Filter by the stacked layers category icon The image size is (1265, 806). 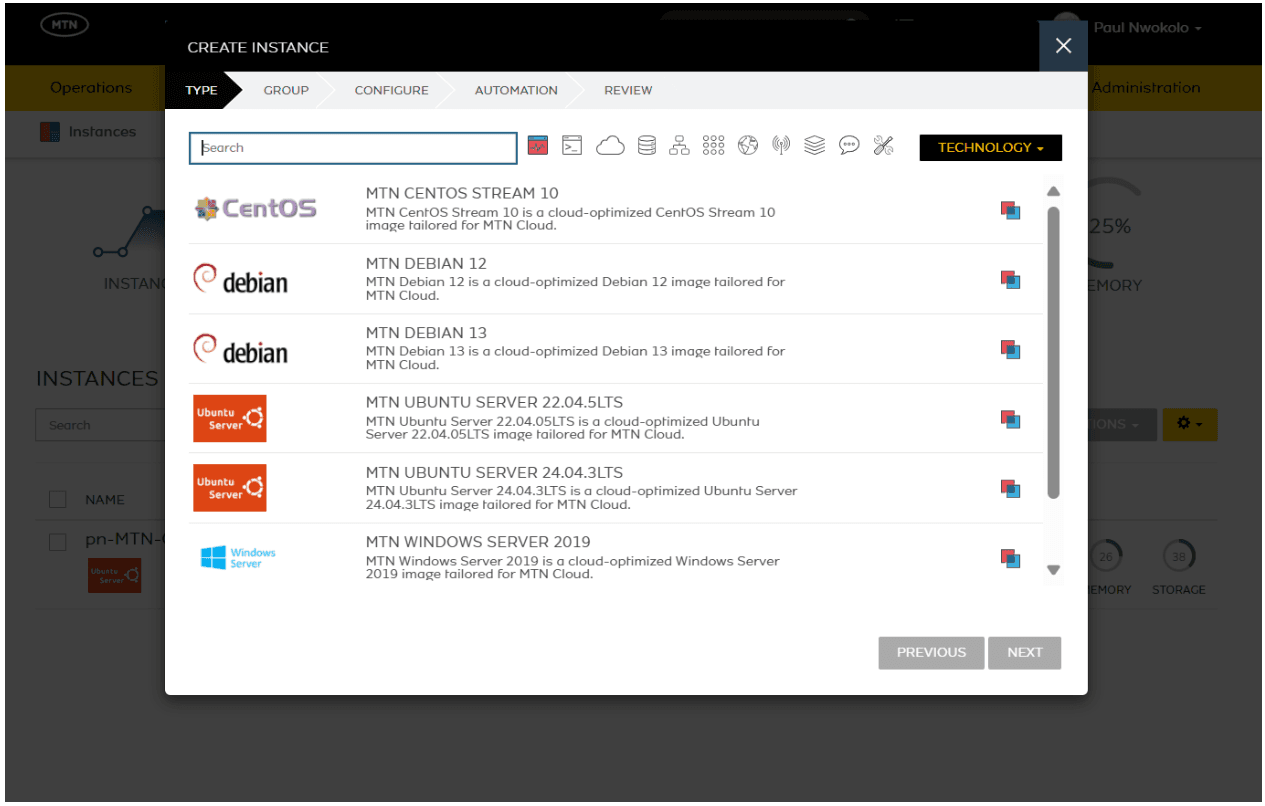815,147
